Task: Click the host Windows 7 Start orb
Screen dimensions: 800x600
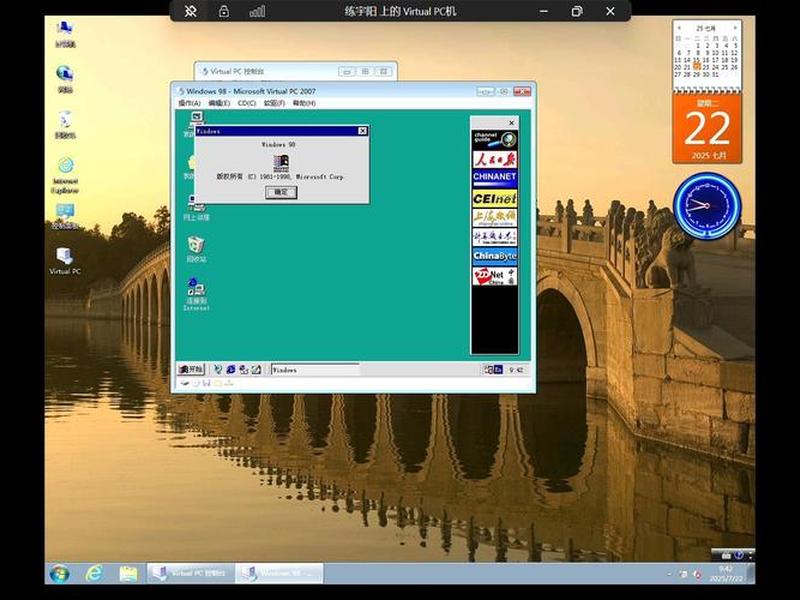Action: (60, 573)
